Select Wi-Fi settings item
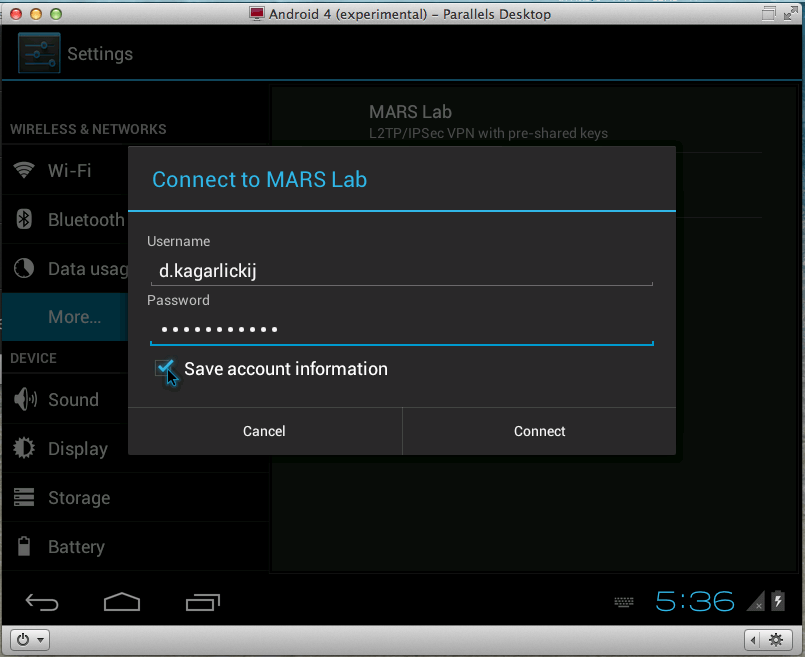The height and width of the screenshot is (657, 805). (x=65, y=170)
